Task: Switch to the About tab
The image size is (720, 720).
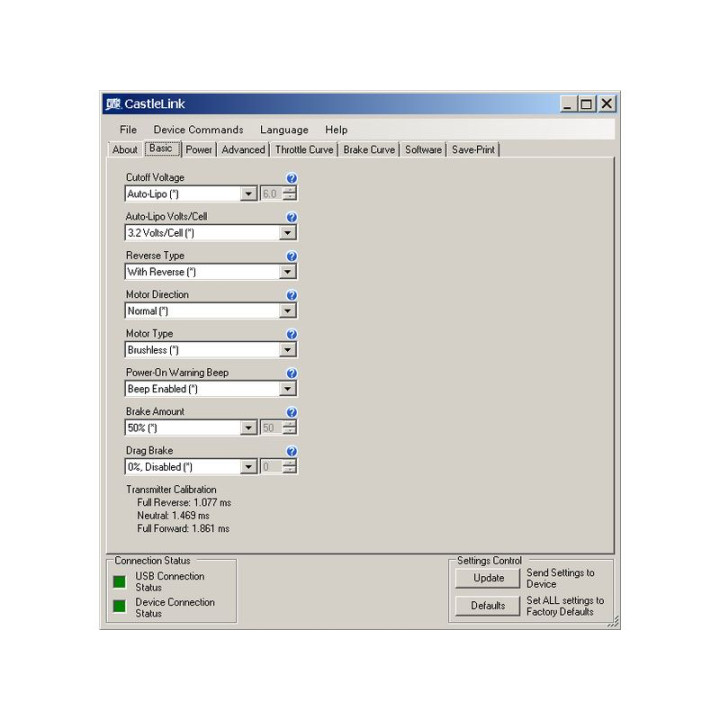Action: click(125, 150)
